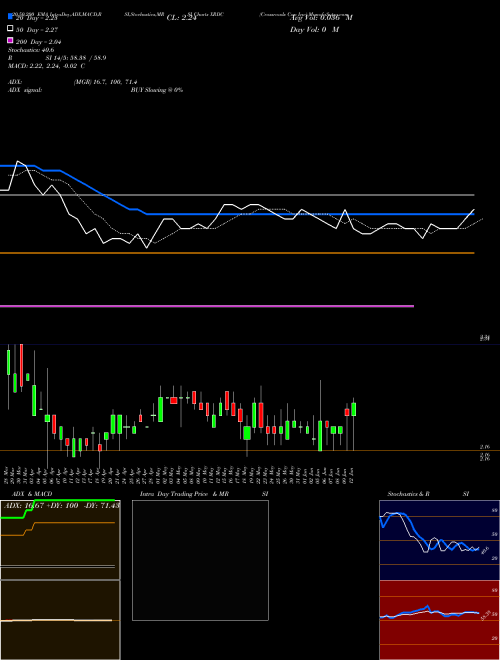The width and height of the screenshot is (500, 660).
Task: Click the 'MACD: 2.22, 2.24, -0.02 C' line
Action: [x=46, y=66]
